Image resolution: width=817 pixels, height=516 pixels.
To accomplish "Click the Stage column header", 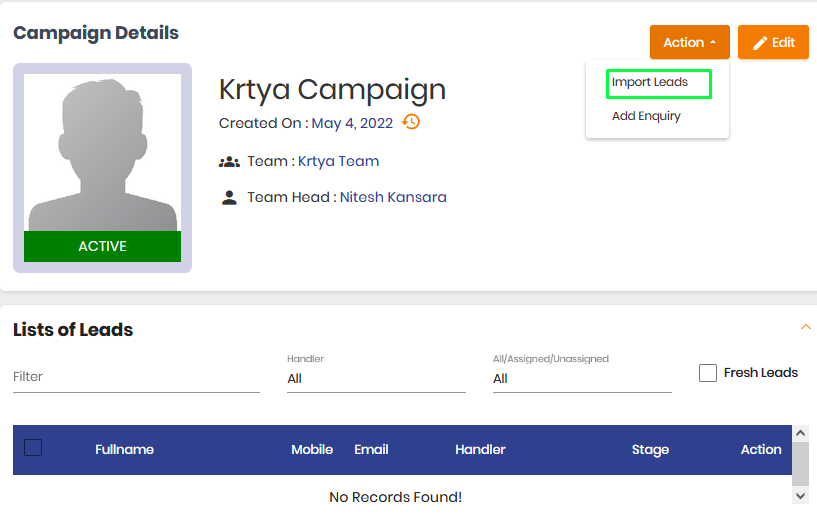I will point(650,450).
